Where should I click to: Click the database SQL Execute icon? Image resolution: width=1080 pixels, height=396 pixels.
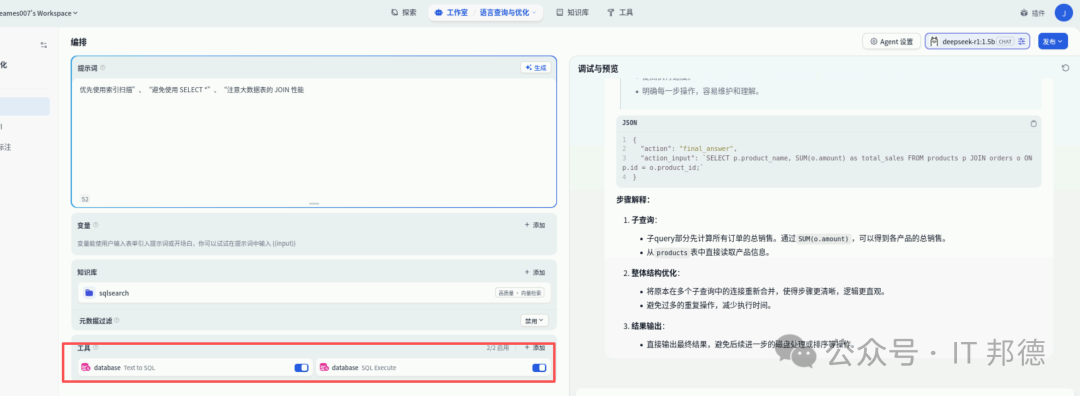point(324,368)
